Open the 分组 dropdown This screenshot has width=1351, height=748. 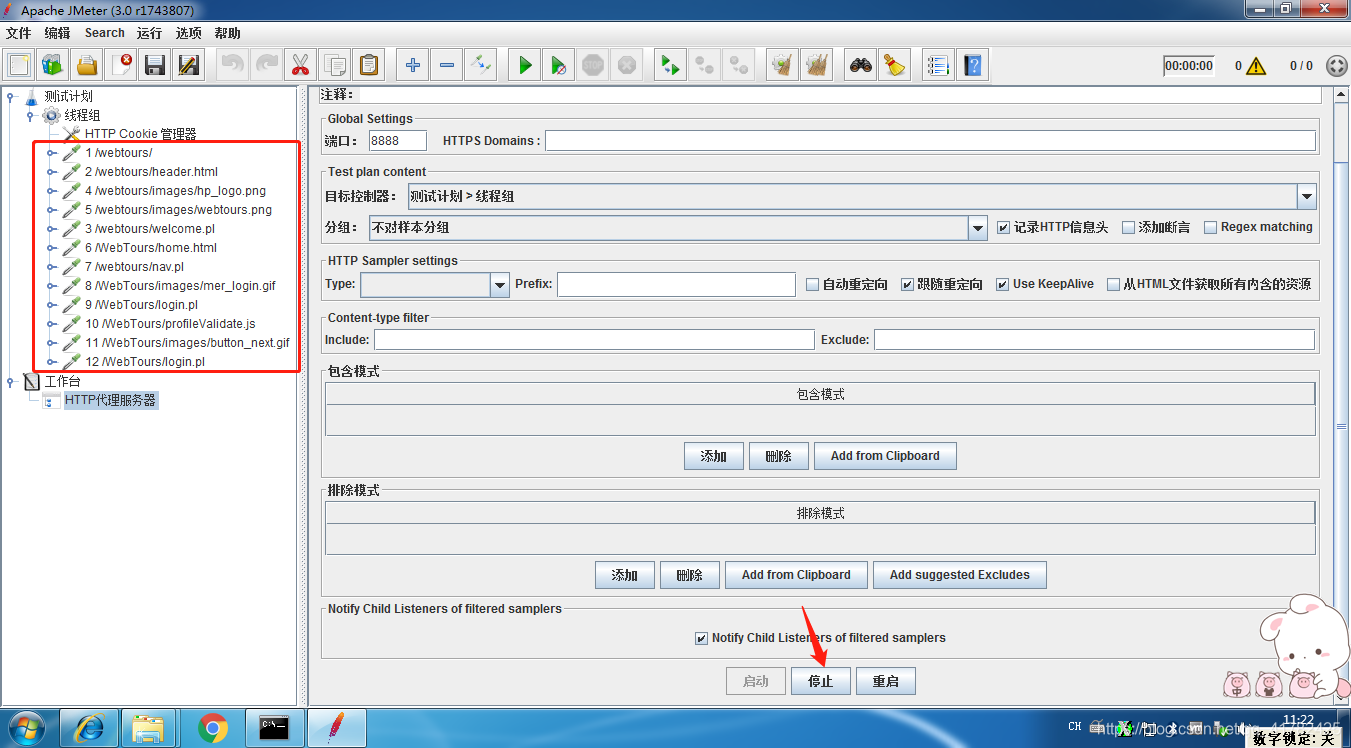pos(978,228)
